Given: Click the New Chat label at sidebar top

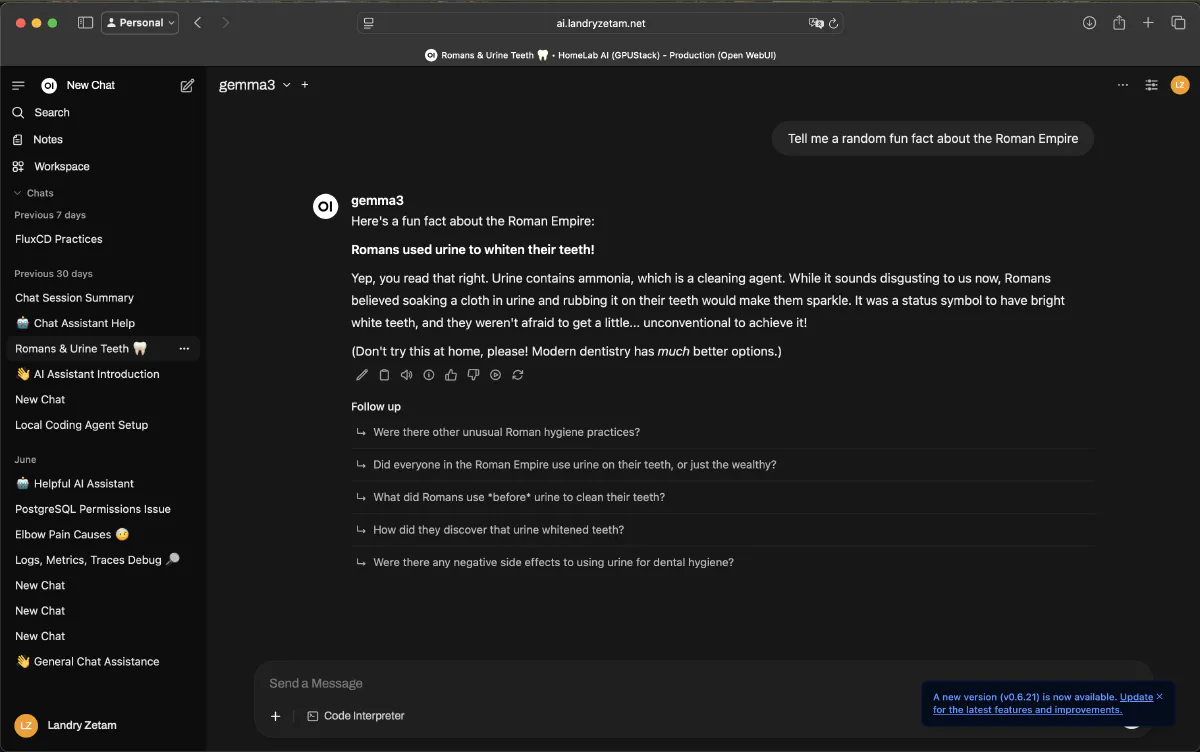Looking at the screenshot, I should (x=91, y=86).
